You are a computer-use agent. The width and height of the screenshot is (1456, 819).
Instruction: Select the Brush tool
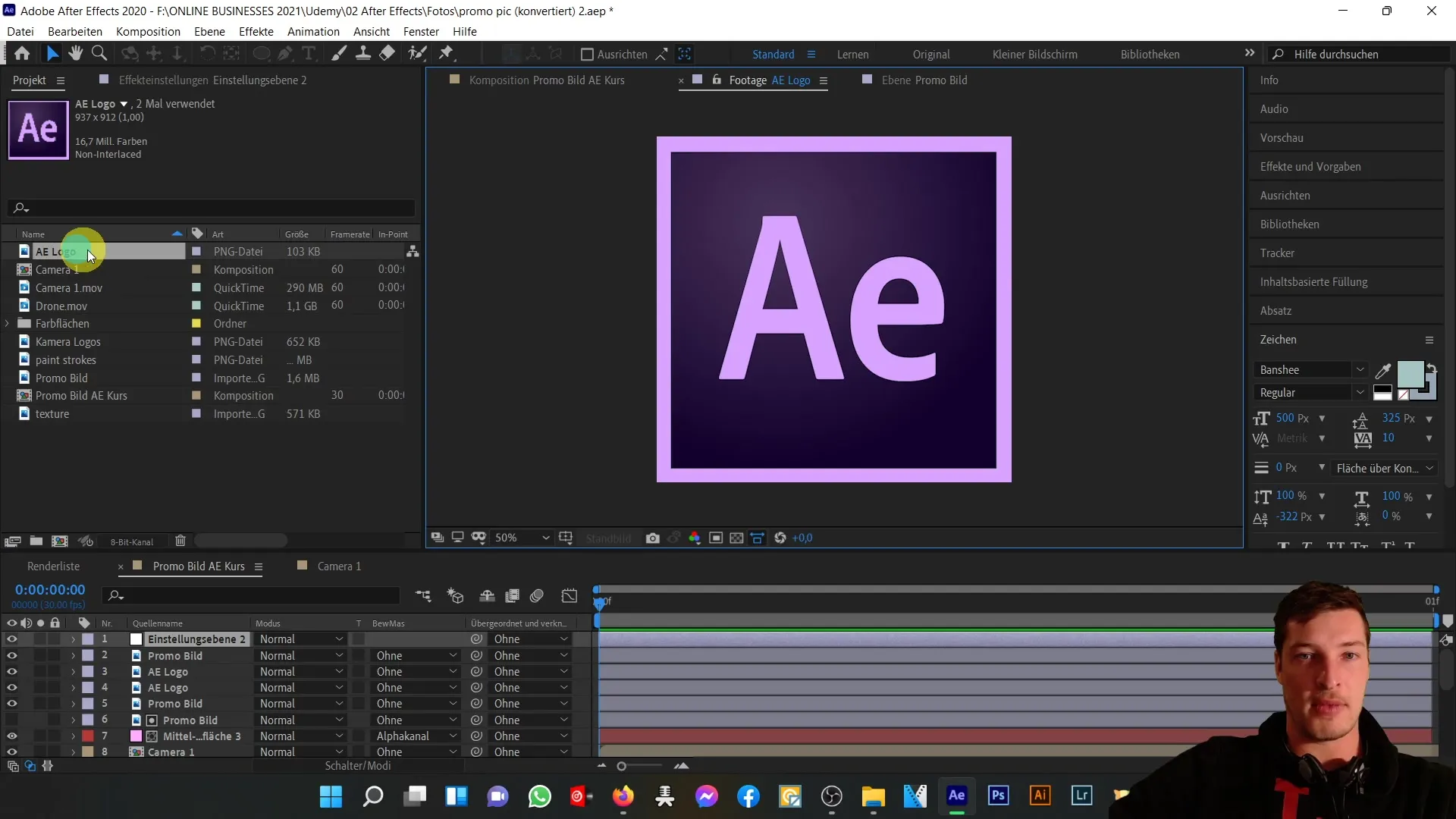339,54
